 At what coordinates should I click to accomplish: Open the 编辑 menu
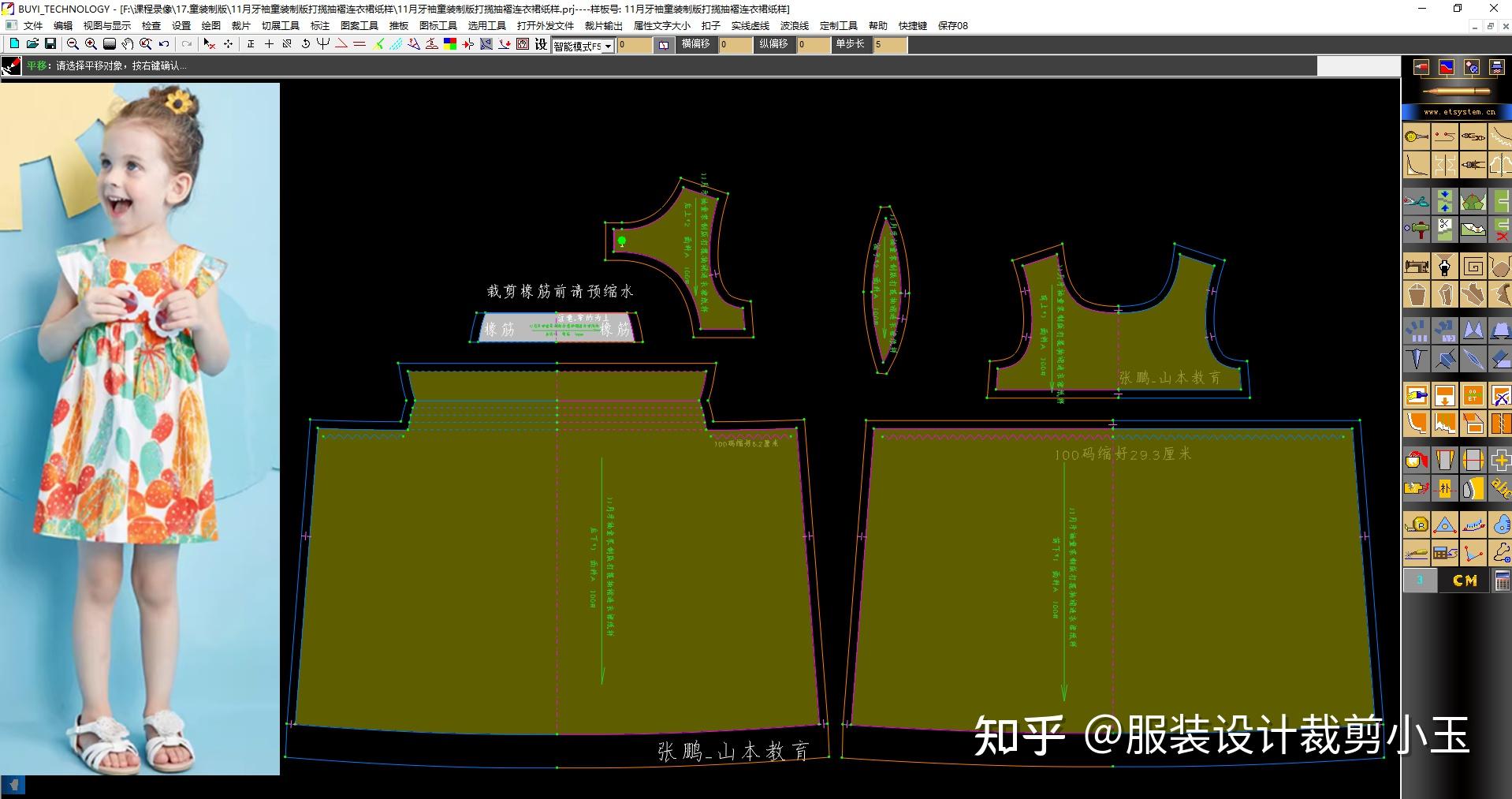(63, 26)
